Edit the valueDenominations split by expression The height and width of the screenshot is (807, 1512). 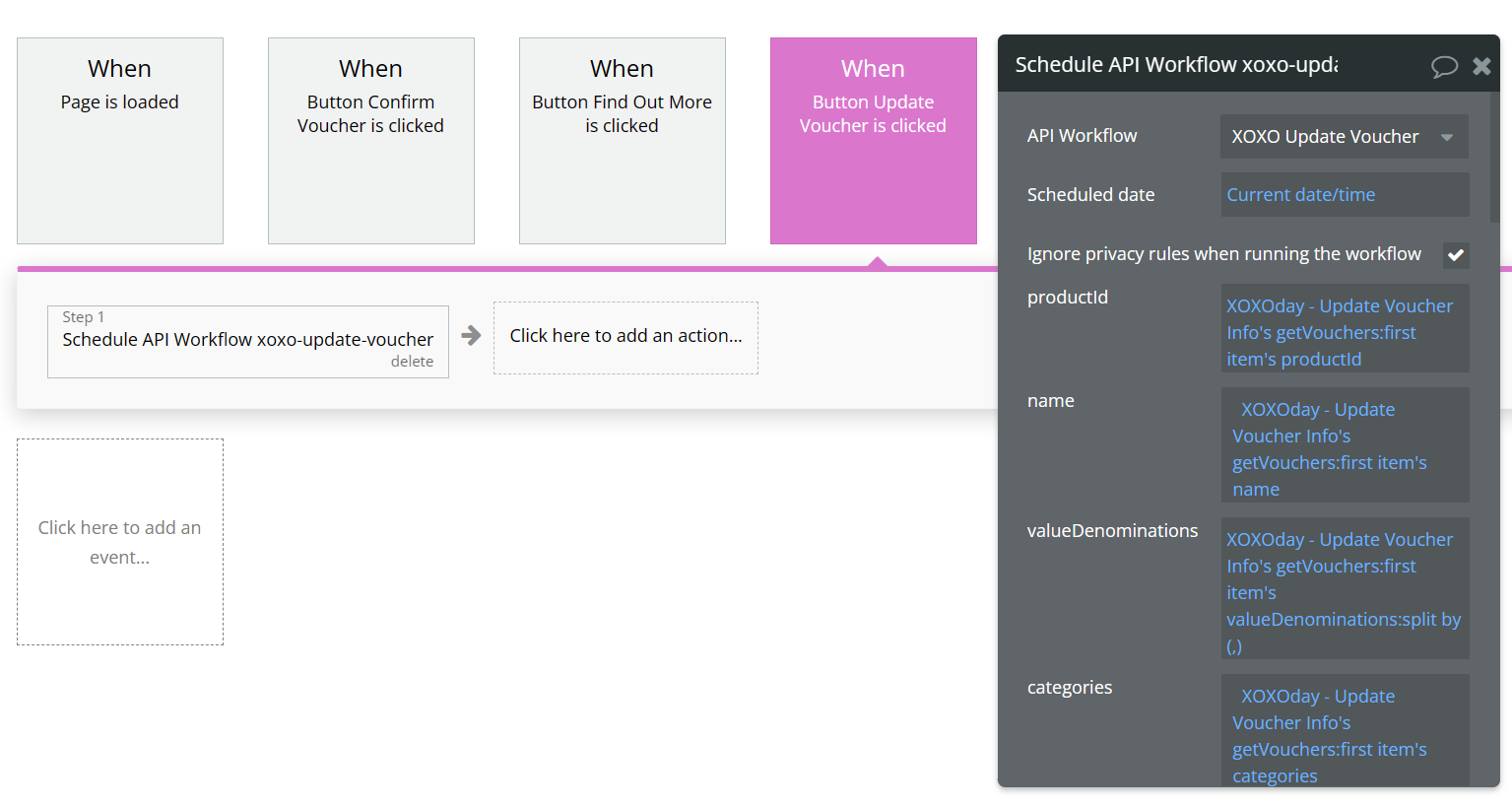click(x=1345, y=588)
